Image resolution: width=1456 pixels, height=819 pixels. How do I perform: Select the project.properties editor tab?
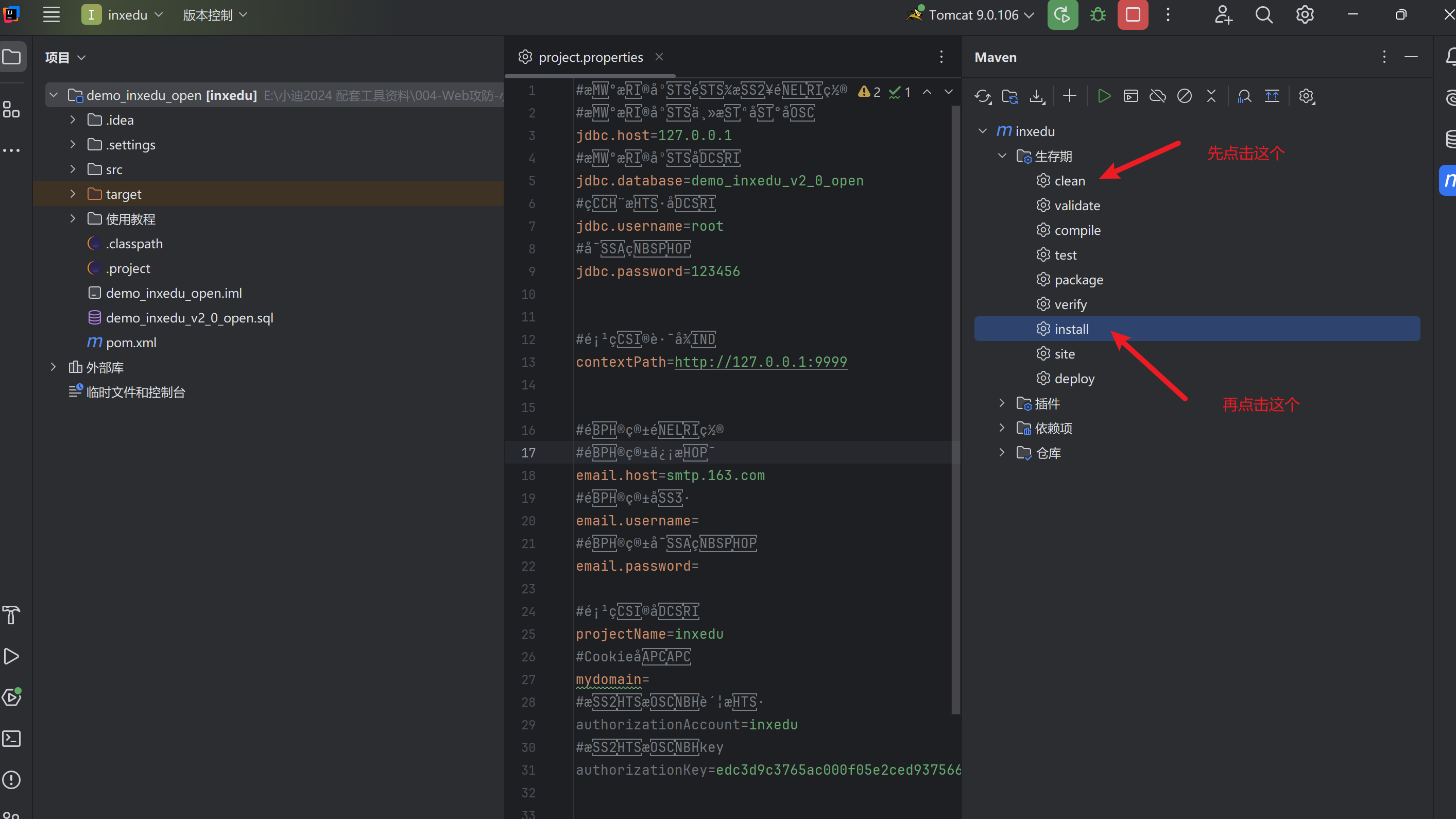click(x=590, y=57)
